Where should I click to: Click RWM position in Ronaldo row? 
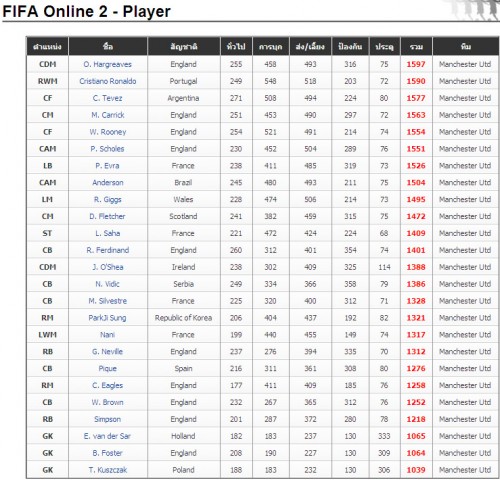tap(48, 81)
